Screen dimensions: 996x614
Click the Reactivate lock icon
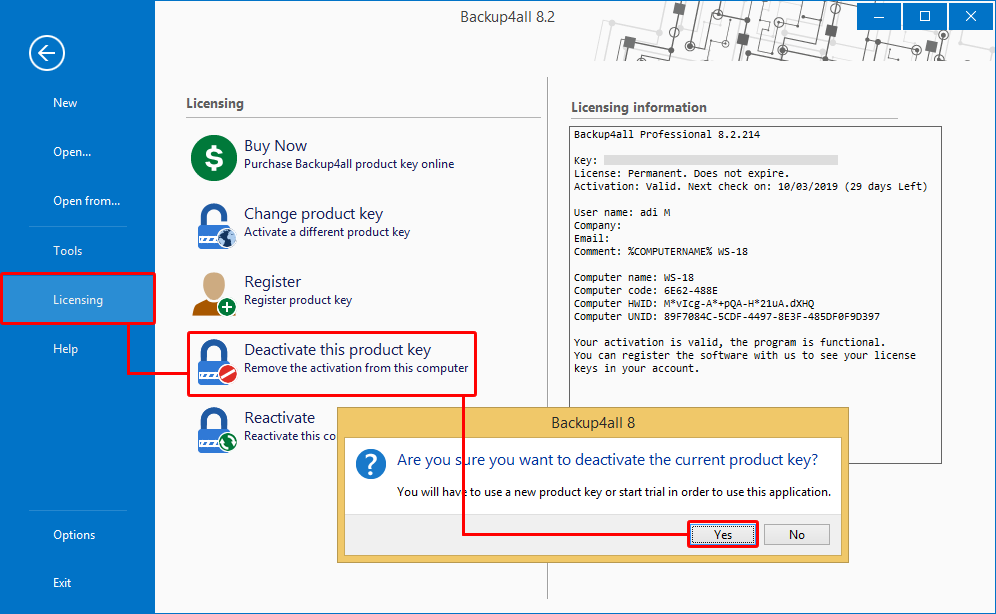click(215, 428)
